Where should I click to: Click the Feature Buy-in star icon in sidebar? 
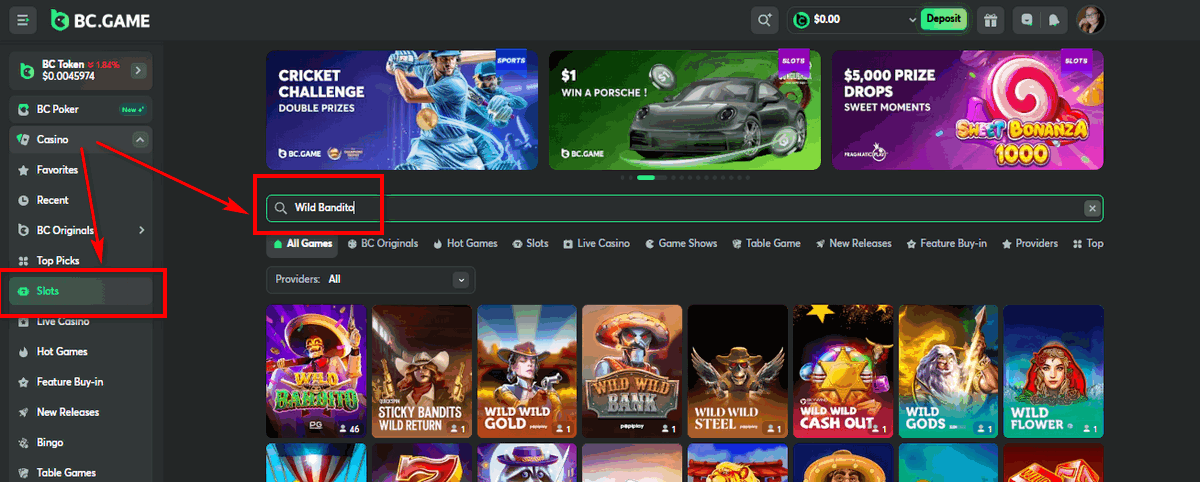(24, 382)
